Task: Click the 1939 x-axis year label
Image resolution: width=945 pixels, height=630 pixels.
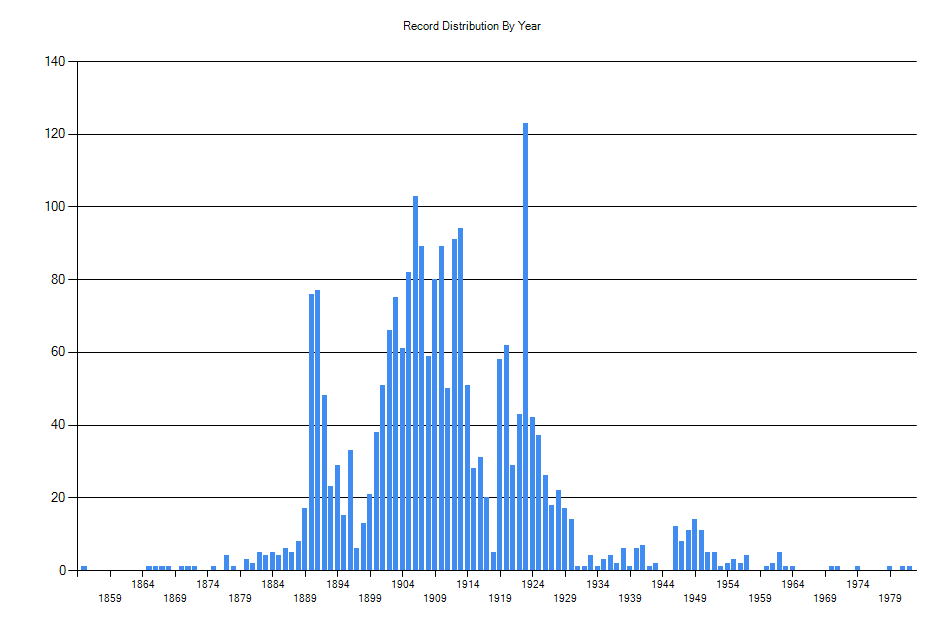Action: click(x=630, y=598)
